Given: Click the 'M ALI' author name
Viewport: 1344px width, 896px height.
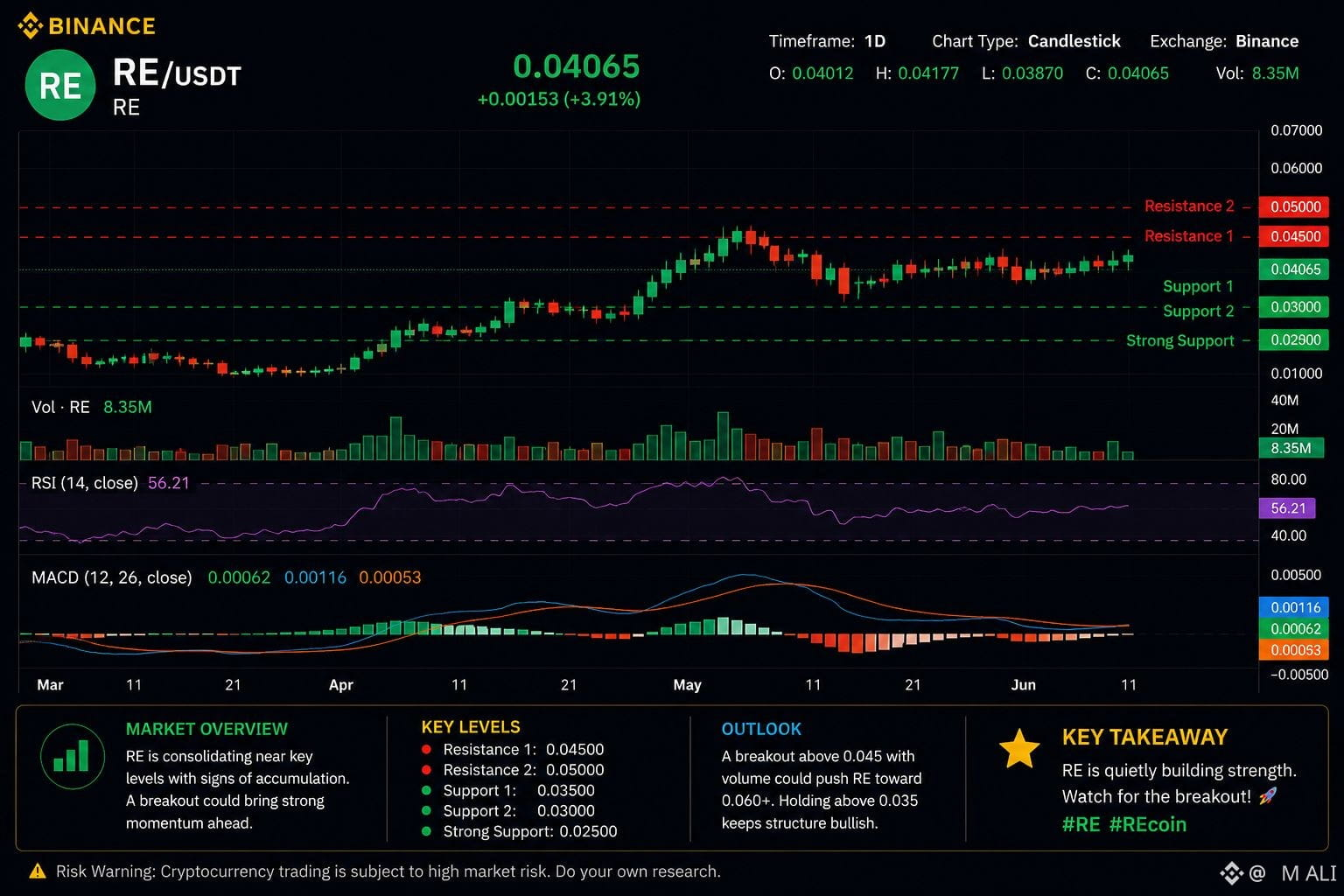Looking at the screenshot, I should pyautogui.click(x=1308, y=873).
